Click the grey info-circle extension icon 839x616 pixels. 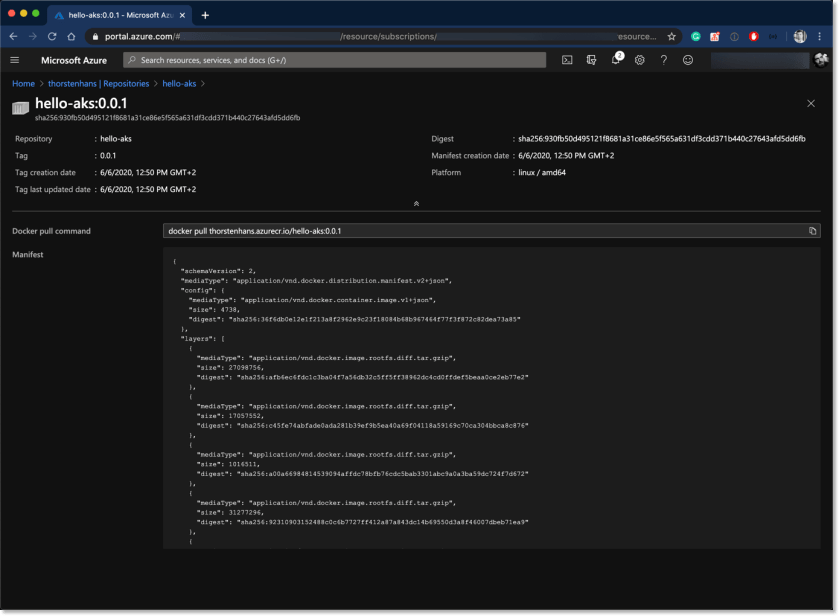(x=734, y=36)
